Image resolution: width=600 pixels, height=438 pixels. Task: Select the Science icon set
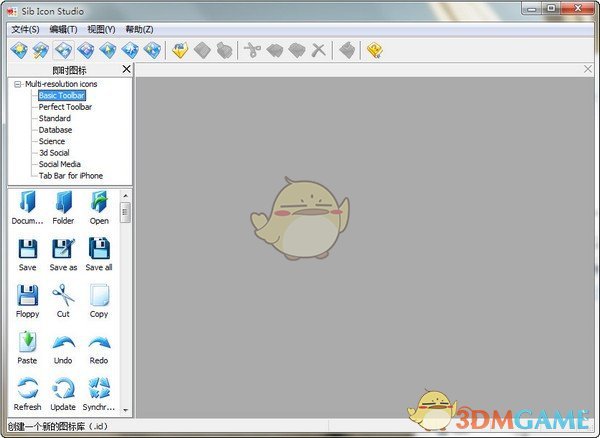(x=52, y=141)
